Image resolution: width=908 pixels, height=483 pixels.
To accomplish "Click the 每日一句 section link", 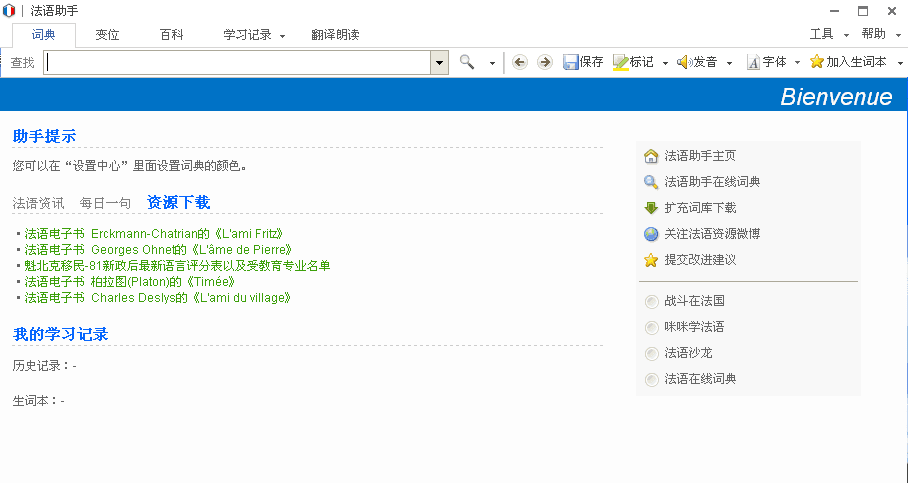I will click(x=105, y=203).
